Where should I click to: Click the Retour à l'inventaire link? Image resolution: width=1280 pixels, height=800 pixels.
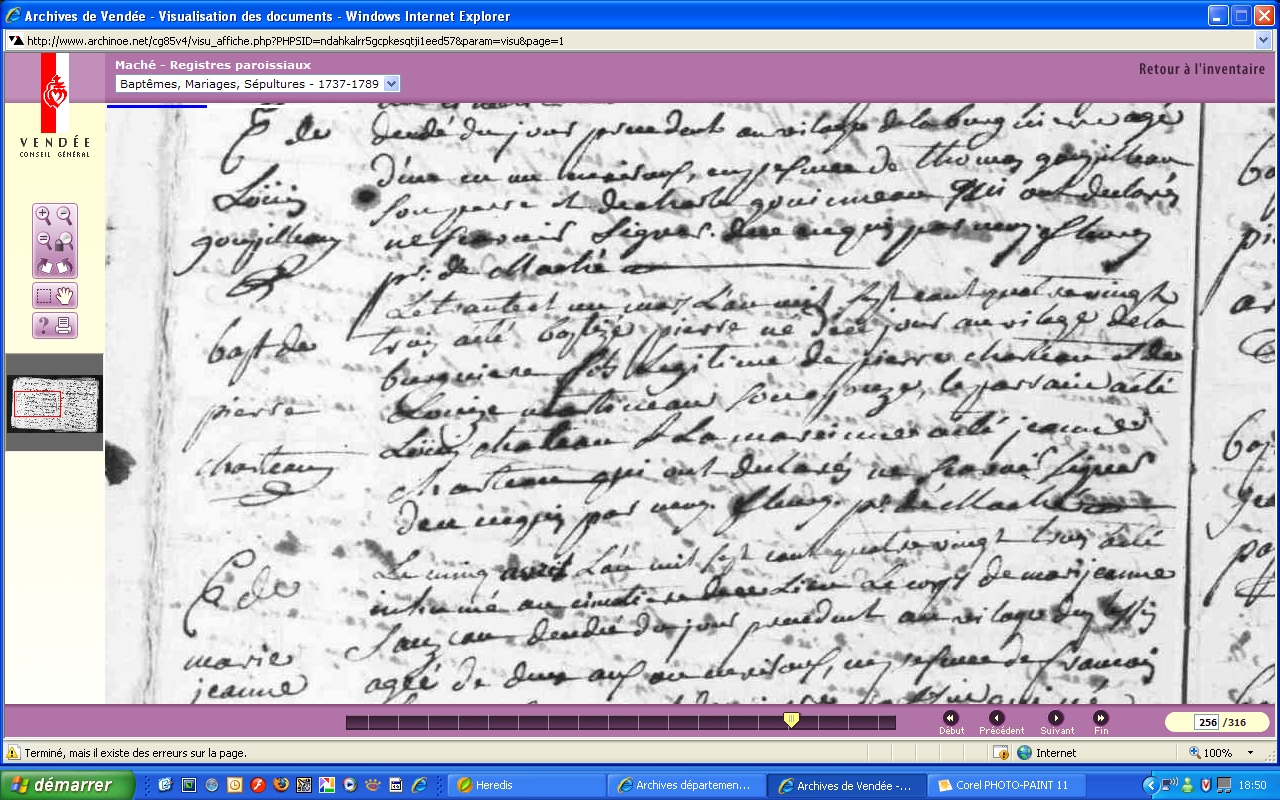click(1201, 69)
